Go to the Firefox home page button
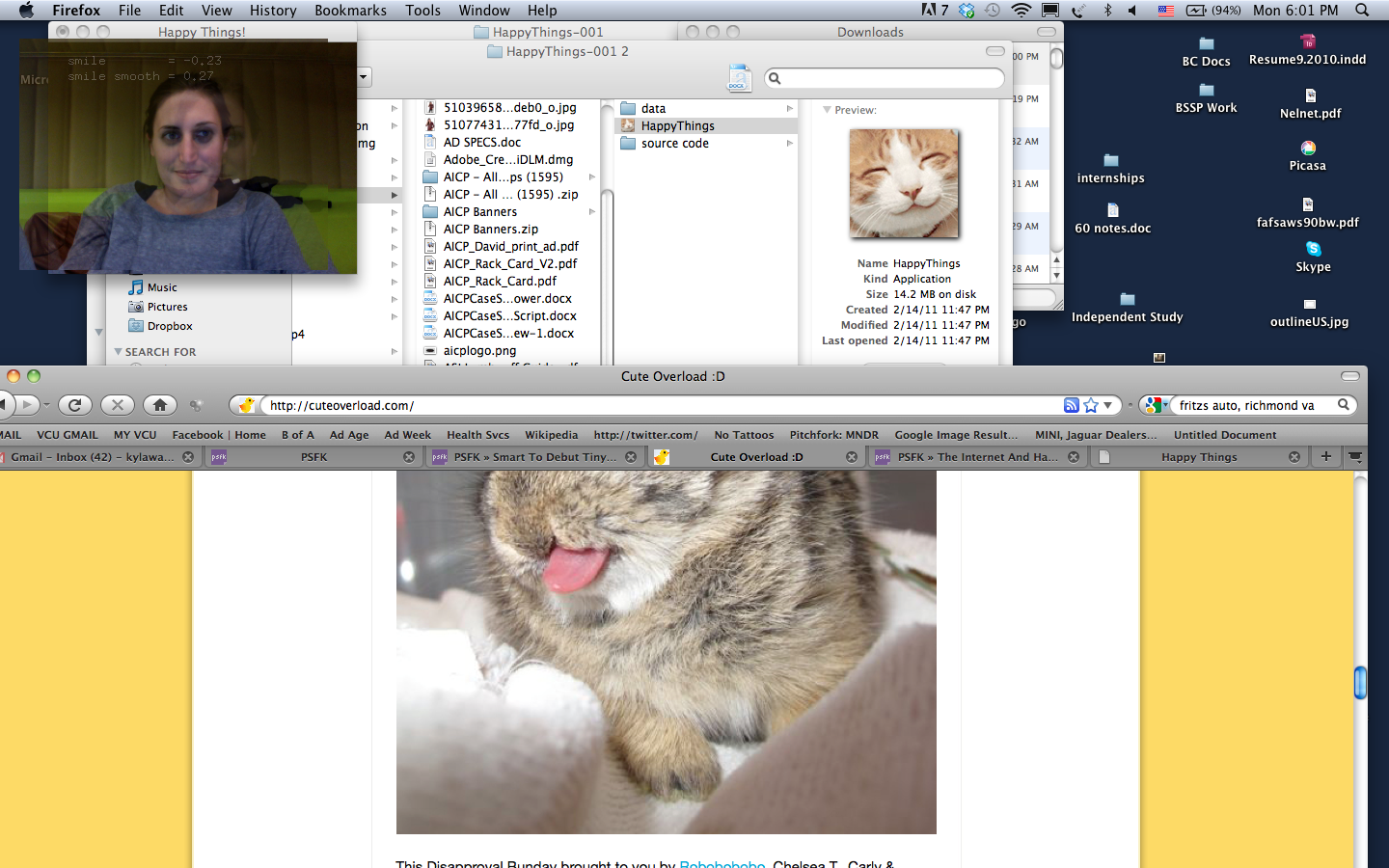Image resolution: width=1389 pixels, height=868 pixels. (x=160, y=405)
